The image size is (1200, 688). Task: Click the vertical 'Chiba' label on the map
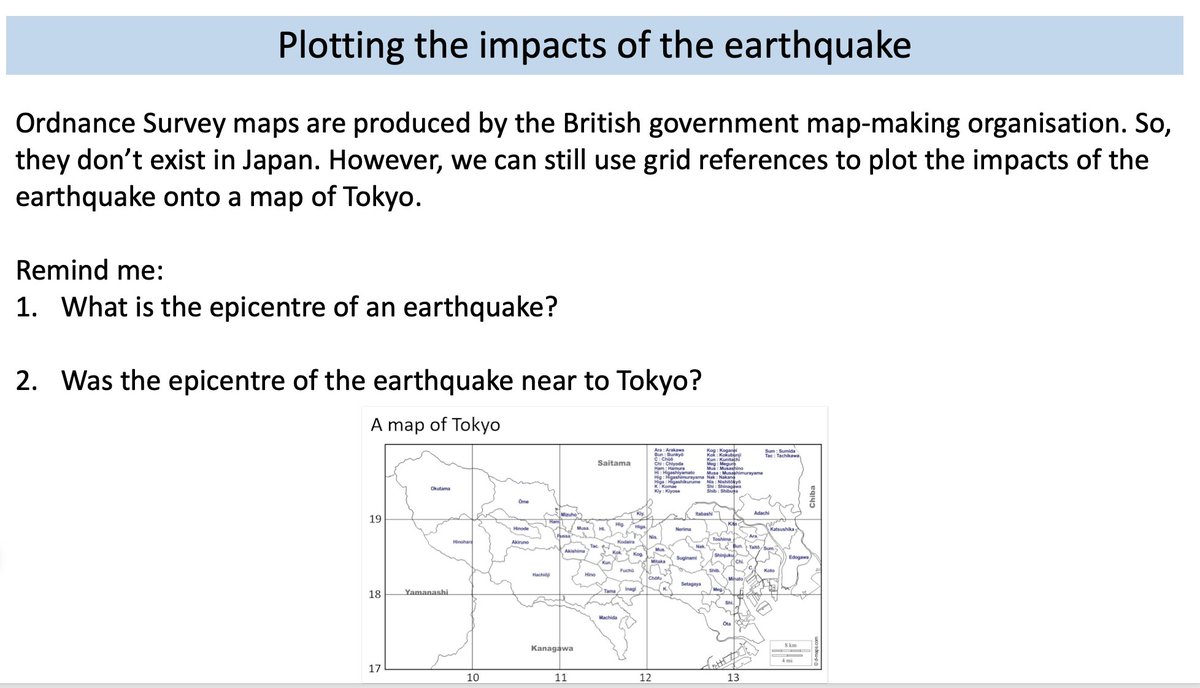pos(813,497)
